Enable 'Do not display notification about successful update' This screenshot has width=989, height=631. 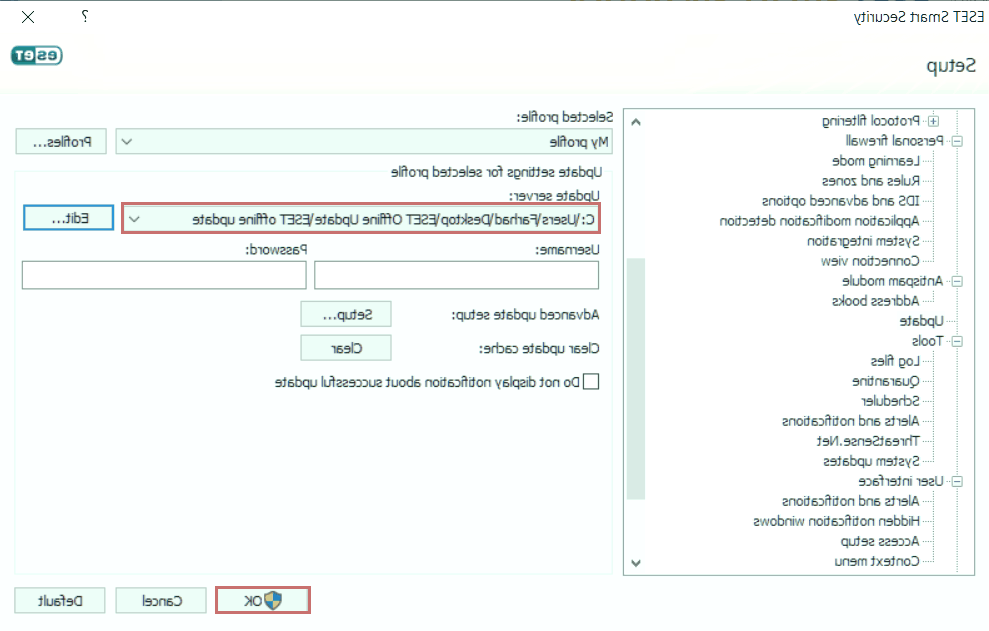click(591, 382)
